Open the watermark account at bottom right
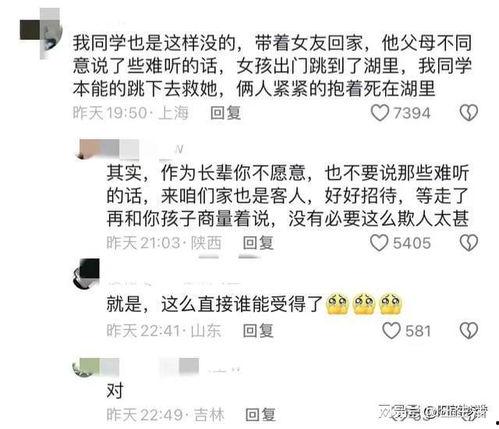Image resolution: width=499 pixels, height=429 pixels. click(x=433, y=411)
